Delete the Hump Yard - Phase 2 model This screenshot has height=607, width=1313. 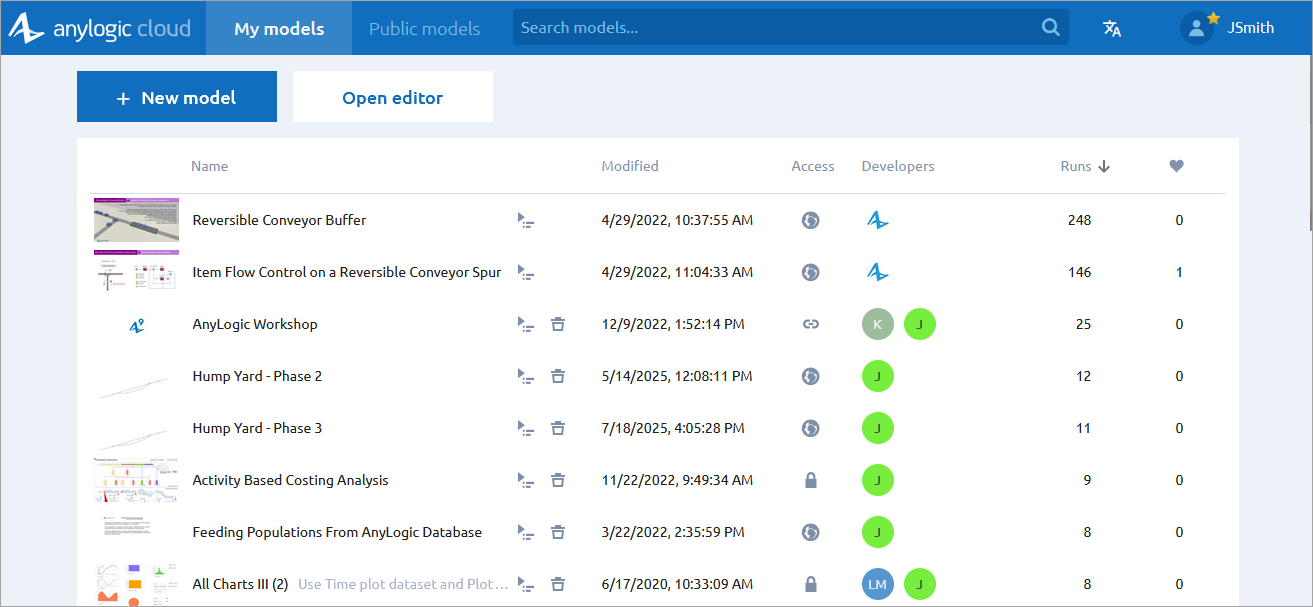(558, 376)
